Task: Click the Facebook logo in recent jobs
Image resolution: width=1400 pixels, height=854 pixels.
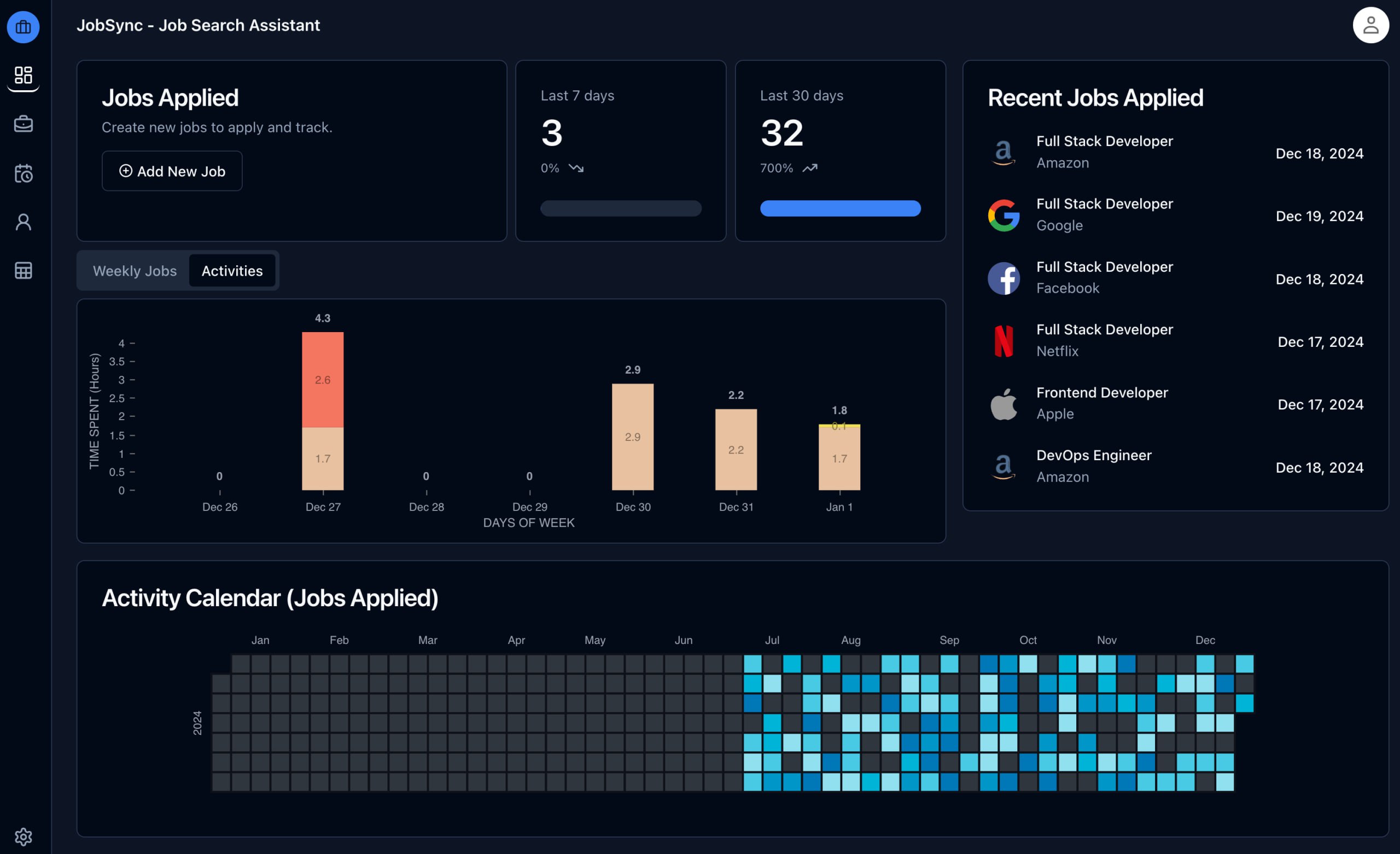Action: tap(1004, 278)
